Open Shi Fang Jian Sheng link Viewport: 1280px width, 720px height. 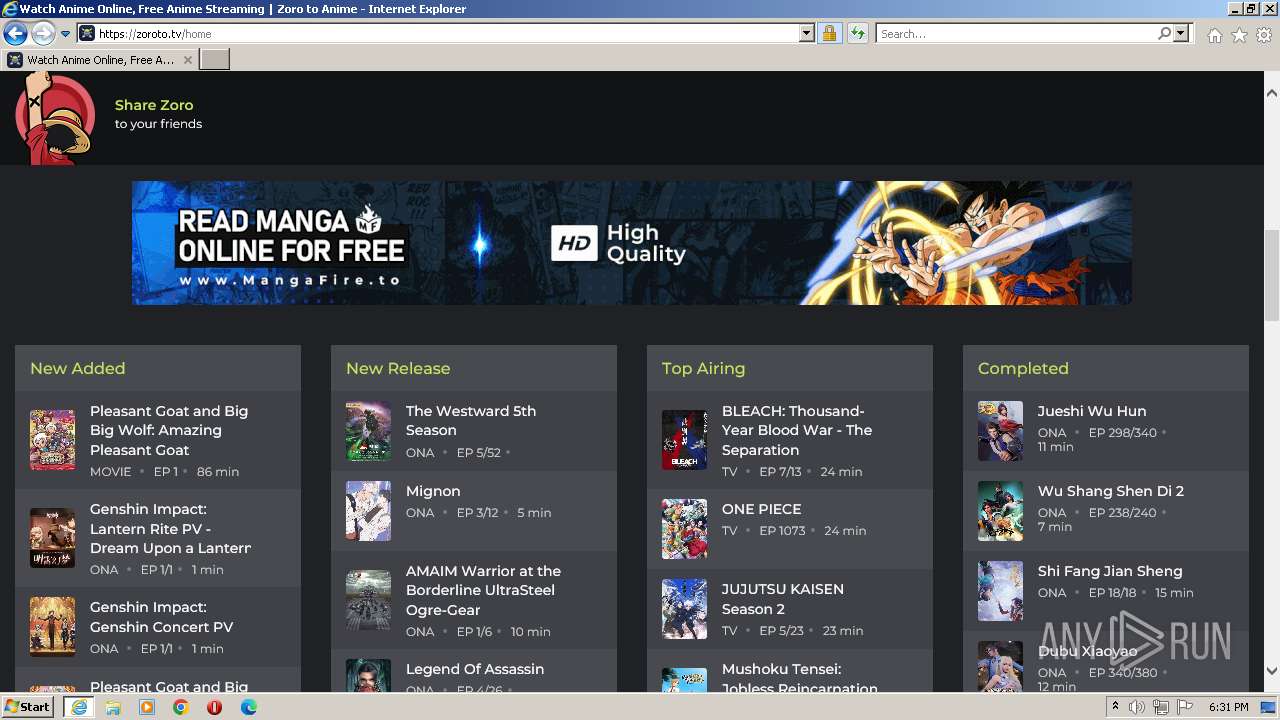pyautogui.click(x=1110, y=571)
